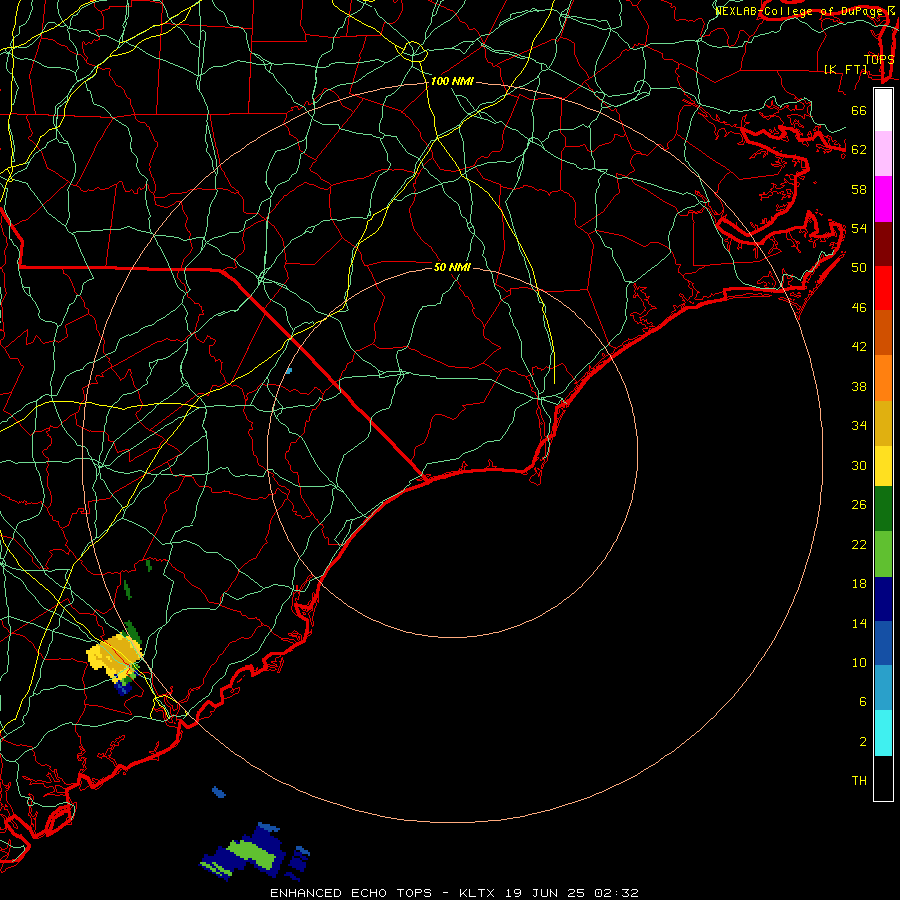
Task: Select the light pink legend swatch
Action: pyautogui.click(x=883, y=154)
